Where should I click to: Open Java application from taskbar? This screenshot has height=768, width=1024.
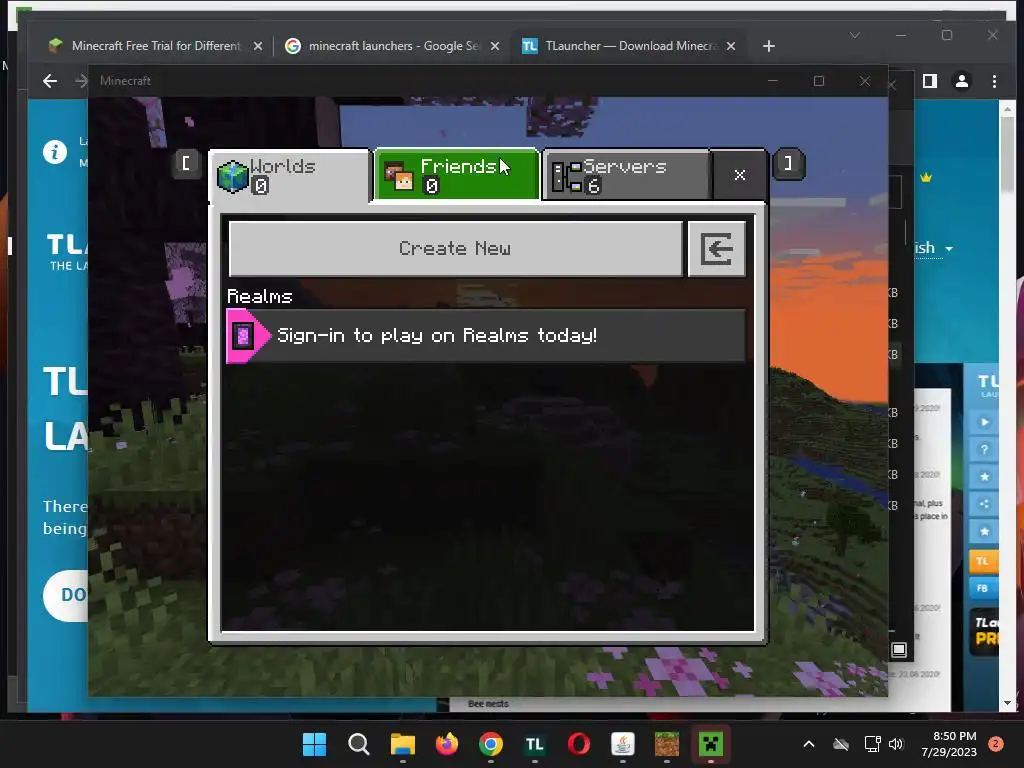click(623, 744)
